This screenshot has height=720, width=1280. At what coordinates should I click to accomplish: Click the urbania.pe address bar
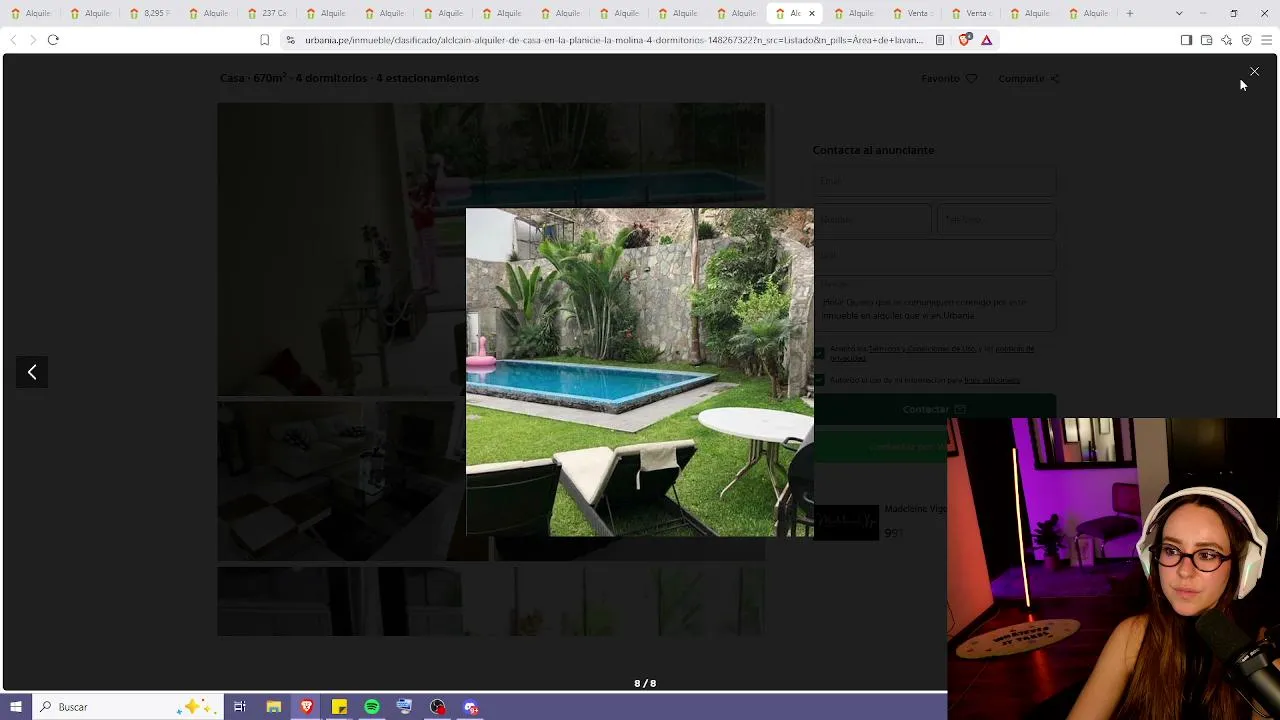click(614, 40)
